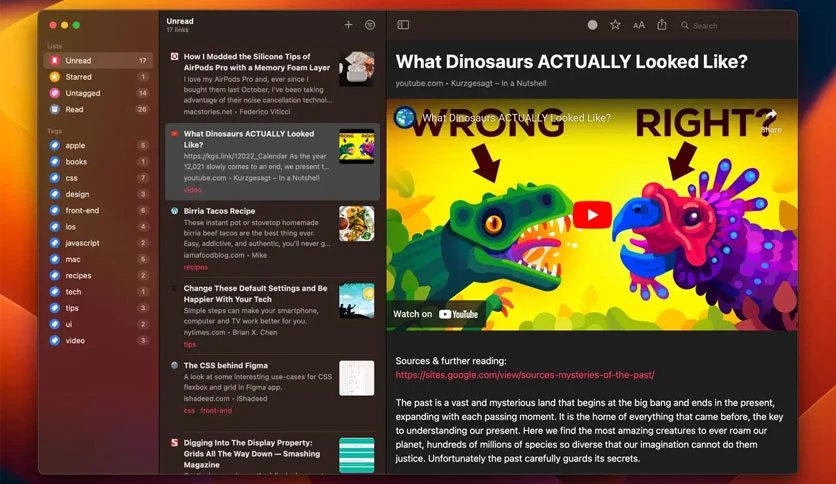Open the Read list
Image resolution: width=836 pixels, height=484 pixels.
[98, 109]
